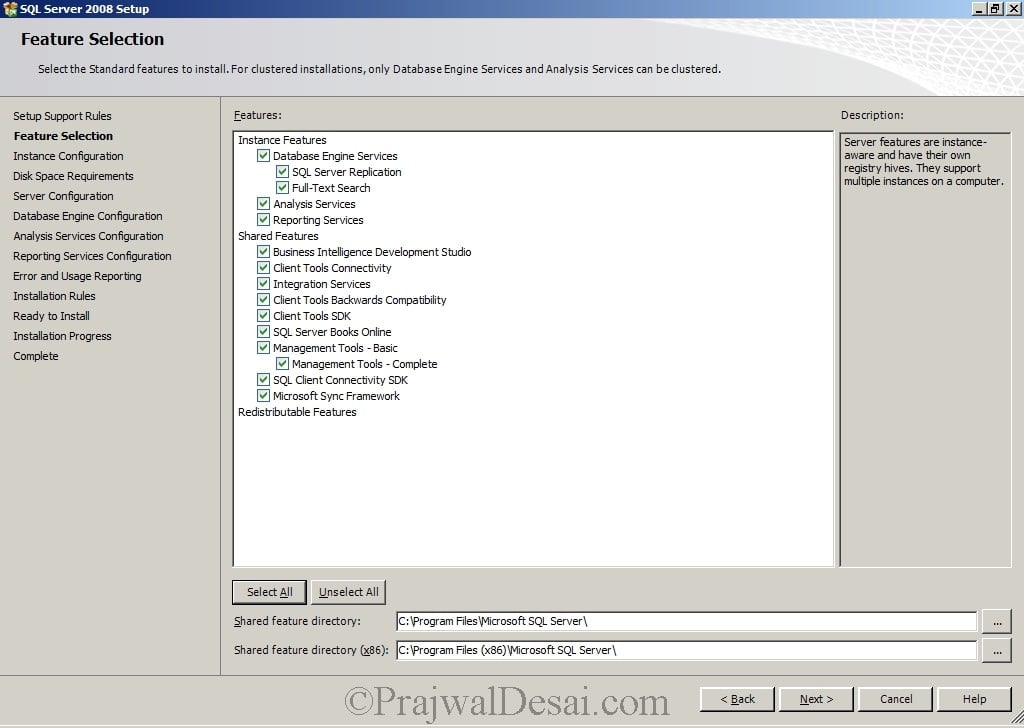Click Analysis Services Configuration step
The width and height of the screenshot is (1024, 728).
88,236
